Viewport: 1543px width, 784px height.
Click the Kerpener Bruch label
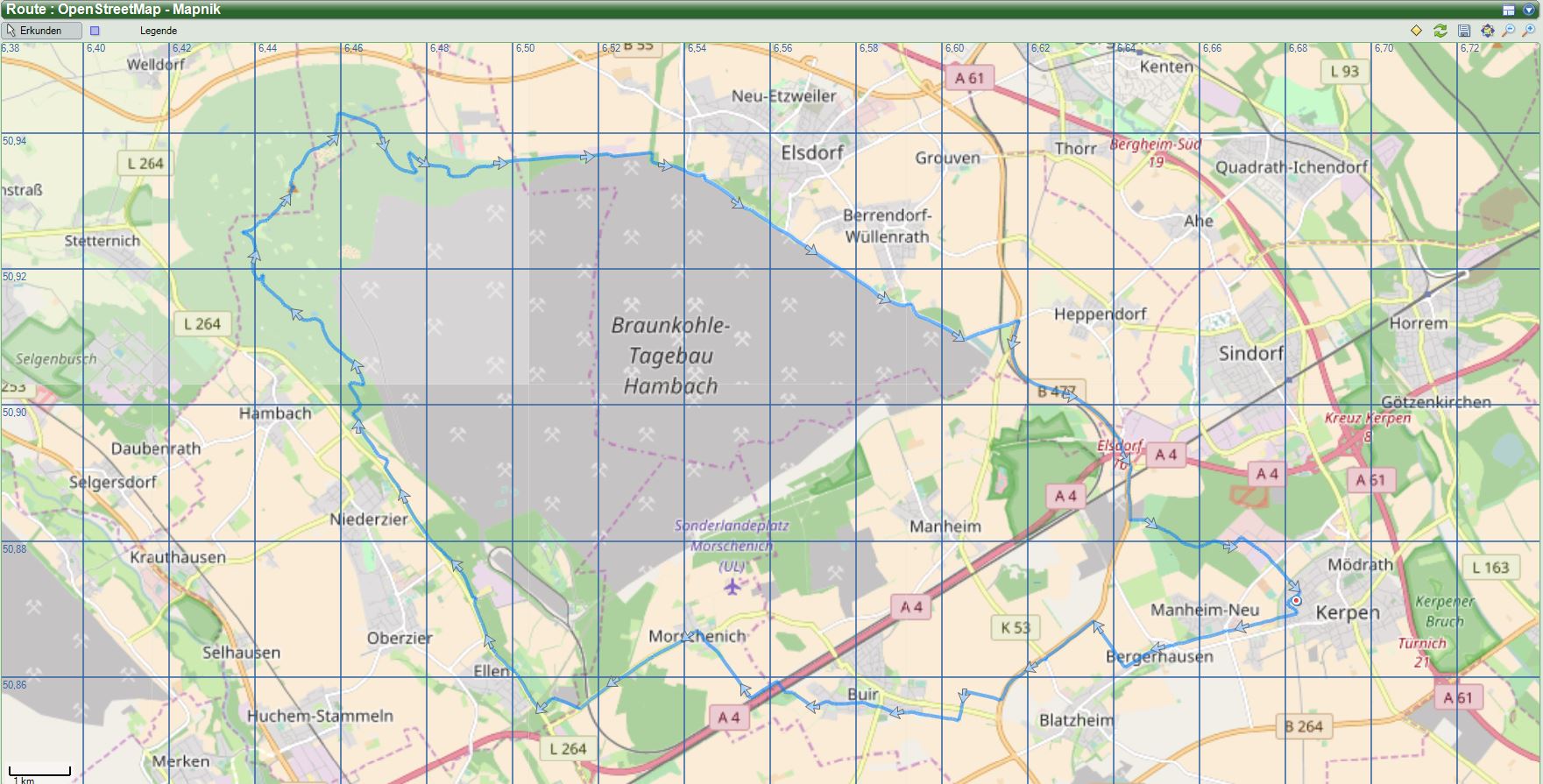tap(1445, 611)
